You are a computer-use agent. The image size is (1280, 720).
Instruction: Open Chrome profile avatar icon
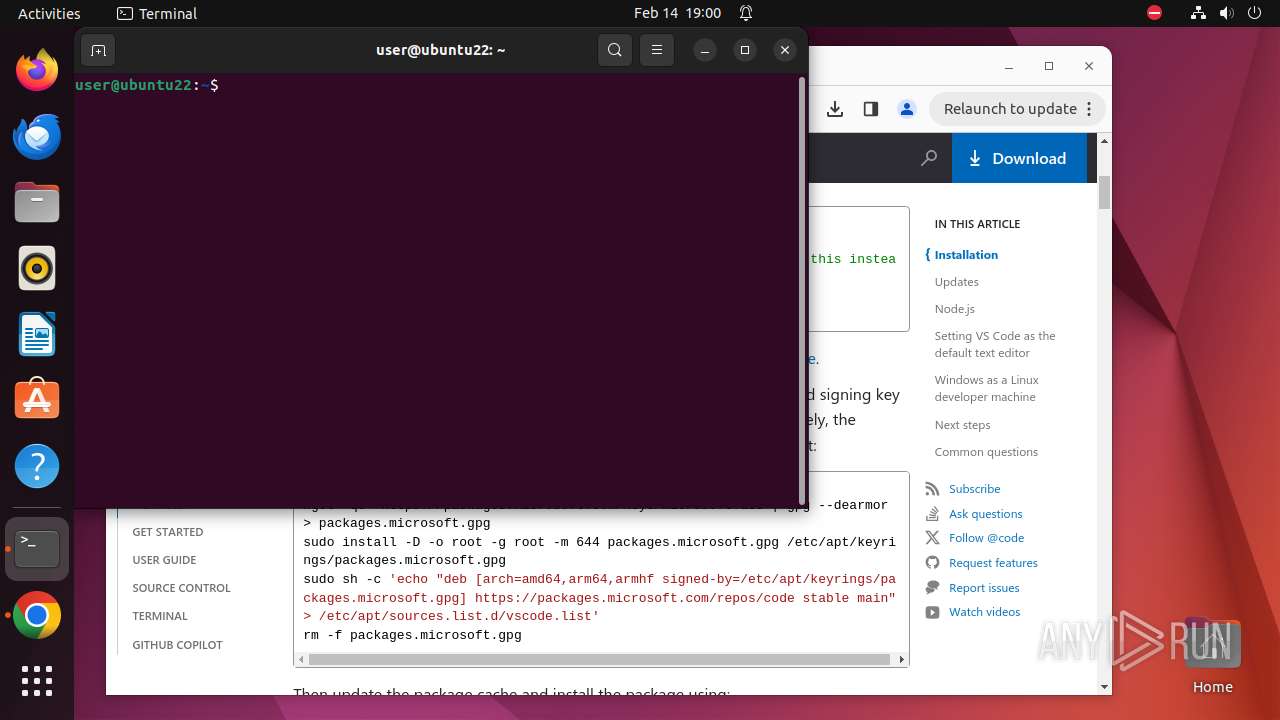click(x=907, y=109)
